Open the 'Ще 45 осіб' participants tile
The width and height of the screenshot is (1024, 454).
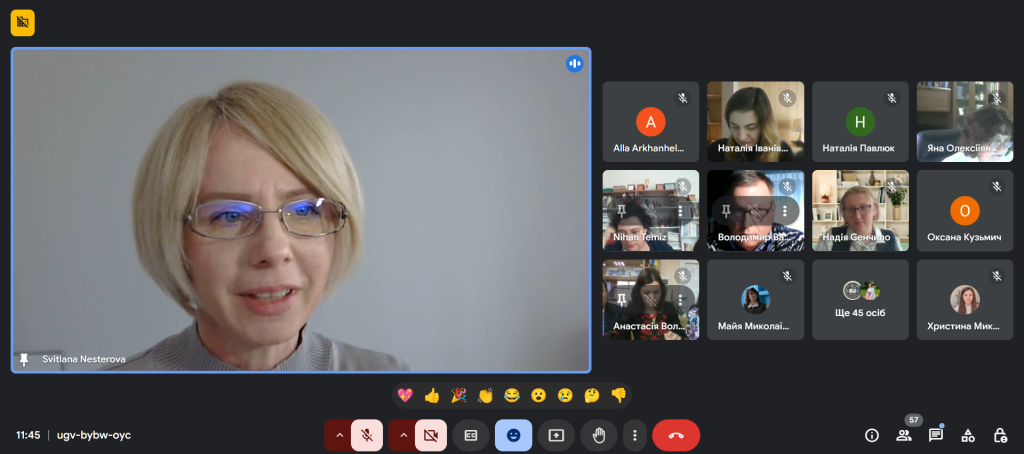pos(860,300)
